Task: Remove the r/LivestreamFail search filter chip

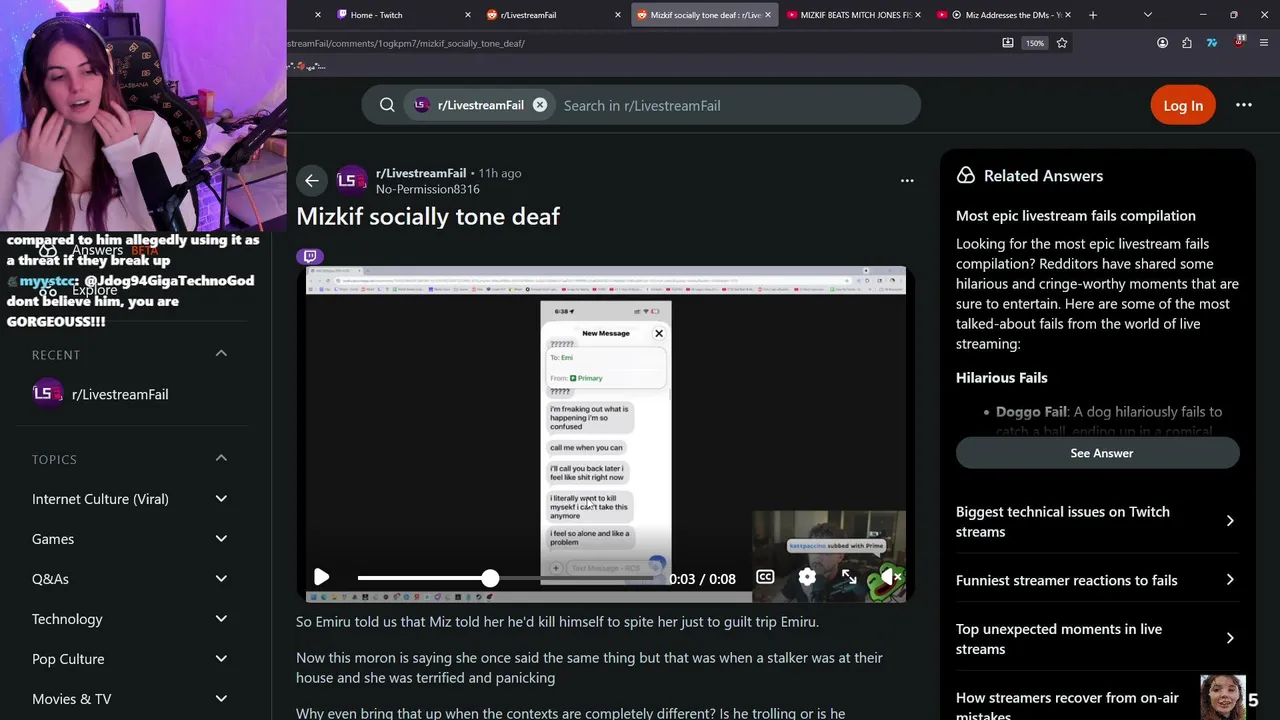Action: [540, 105]
